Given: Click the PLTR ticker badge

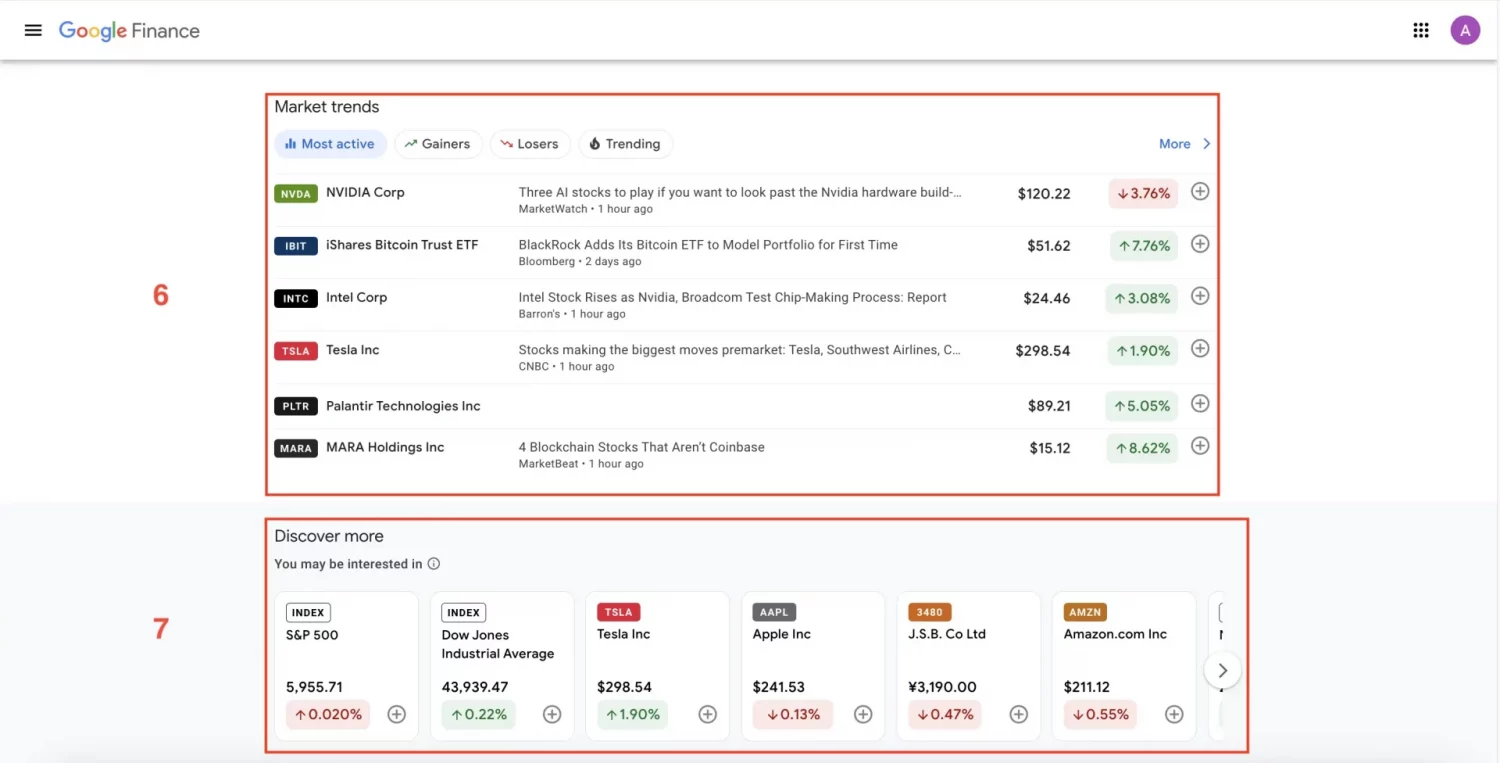Looking at the screenshot, I should click(x=296, y=406).
